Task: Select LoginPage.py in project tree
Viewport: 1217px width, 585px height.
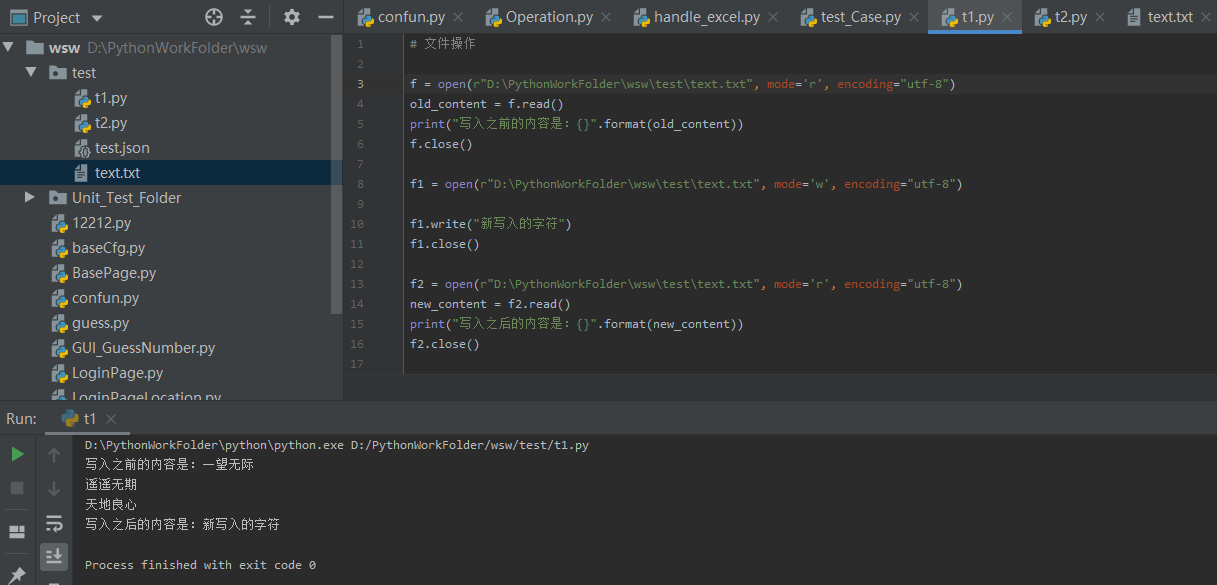Action: point(107,373)
